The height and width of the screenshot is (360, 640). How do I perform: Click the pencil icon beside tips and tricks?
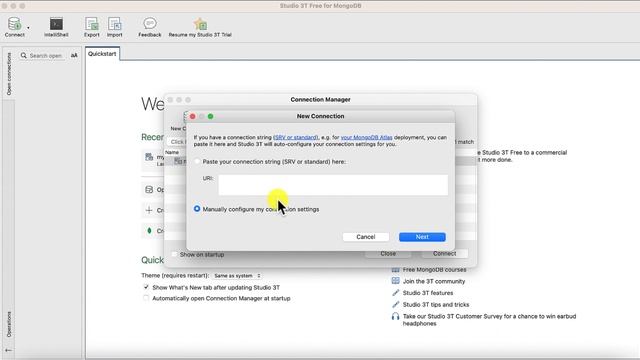click(x=396, y=304)
